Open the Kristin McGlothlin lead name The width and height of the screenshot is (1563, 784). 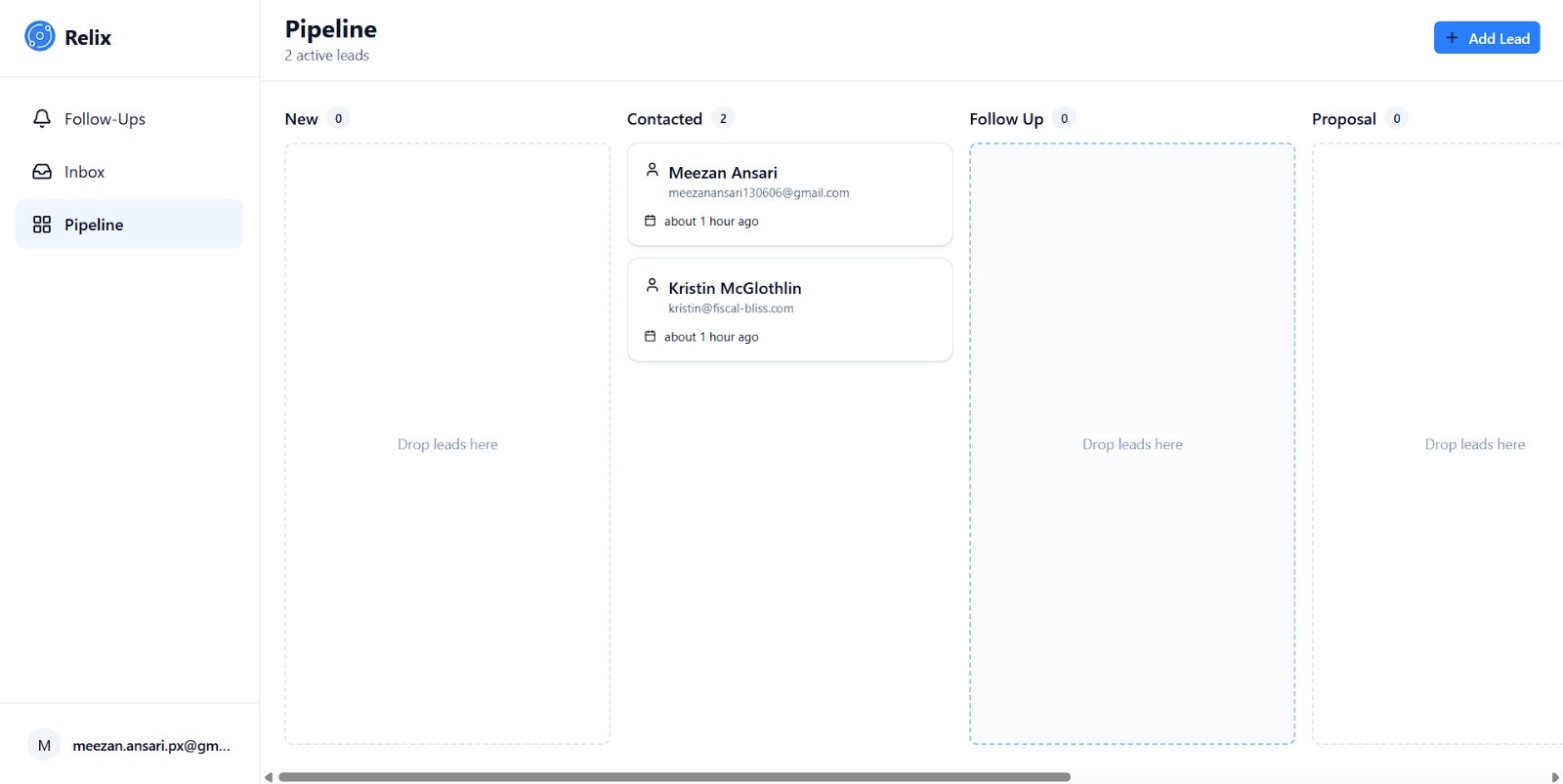click(735, 288)
